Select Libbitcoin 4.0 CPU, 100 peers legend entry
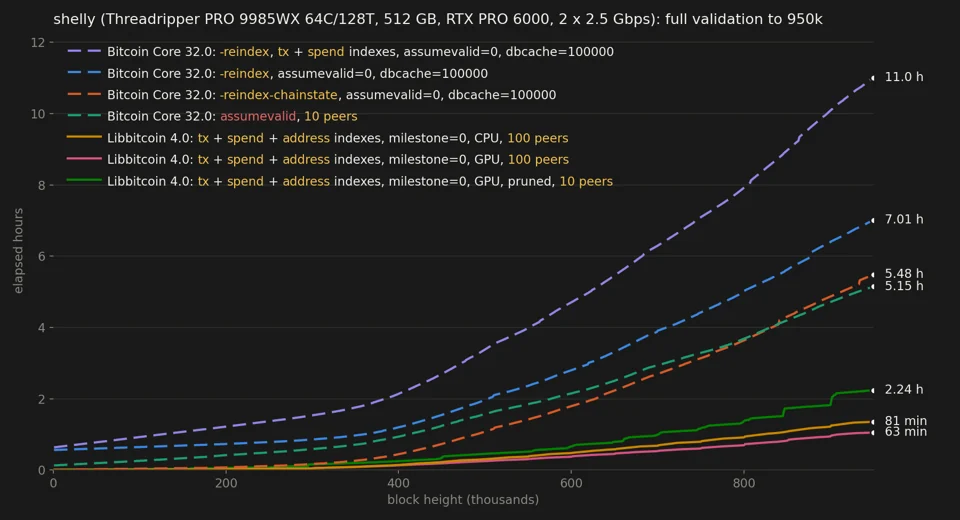 (x=337, y=138)
